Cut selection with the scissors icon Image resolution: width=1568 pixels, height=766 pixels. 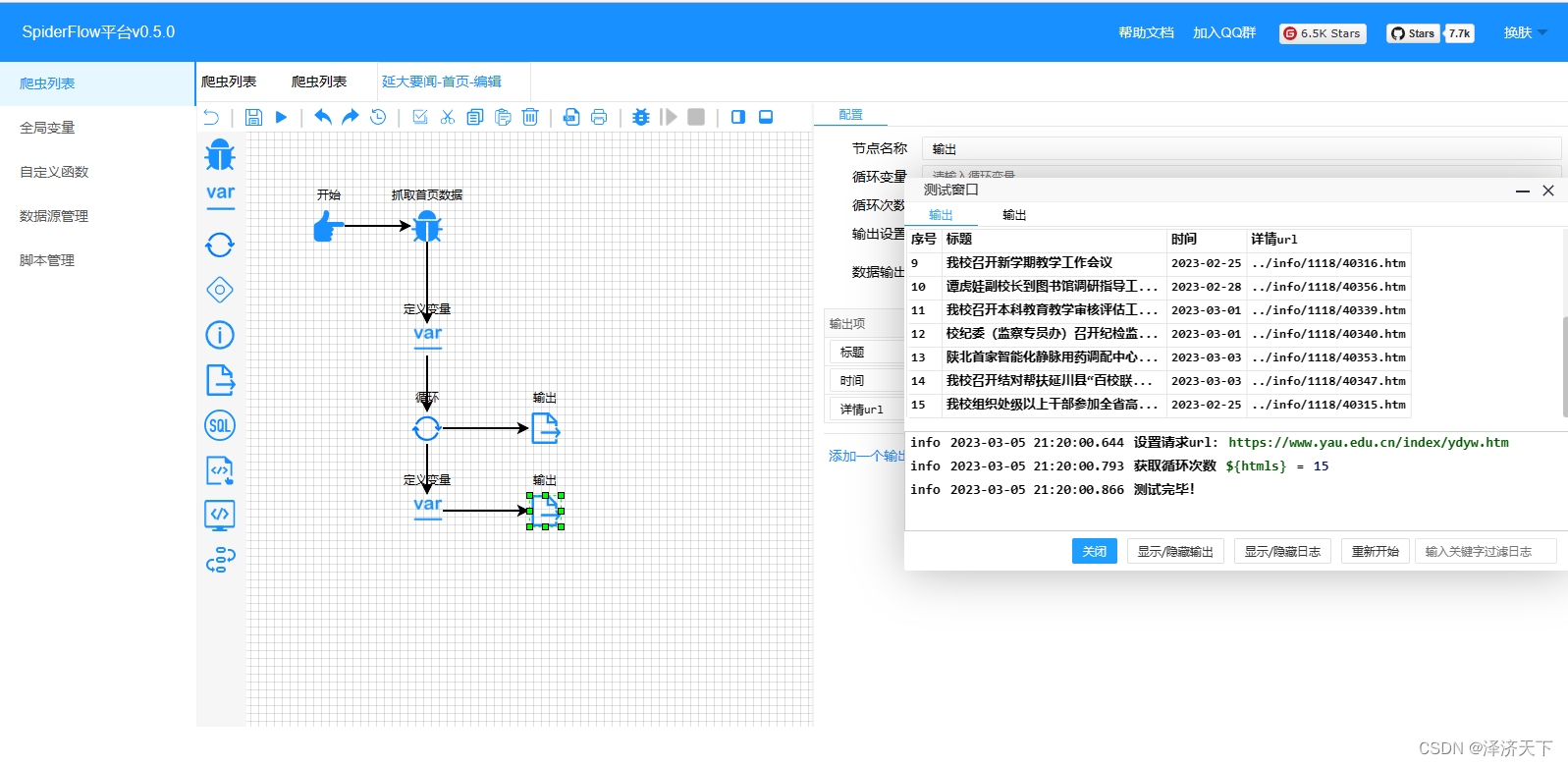[448, 117]
